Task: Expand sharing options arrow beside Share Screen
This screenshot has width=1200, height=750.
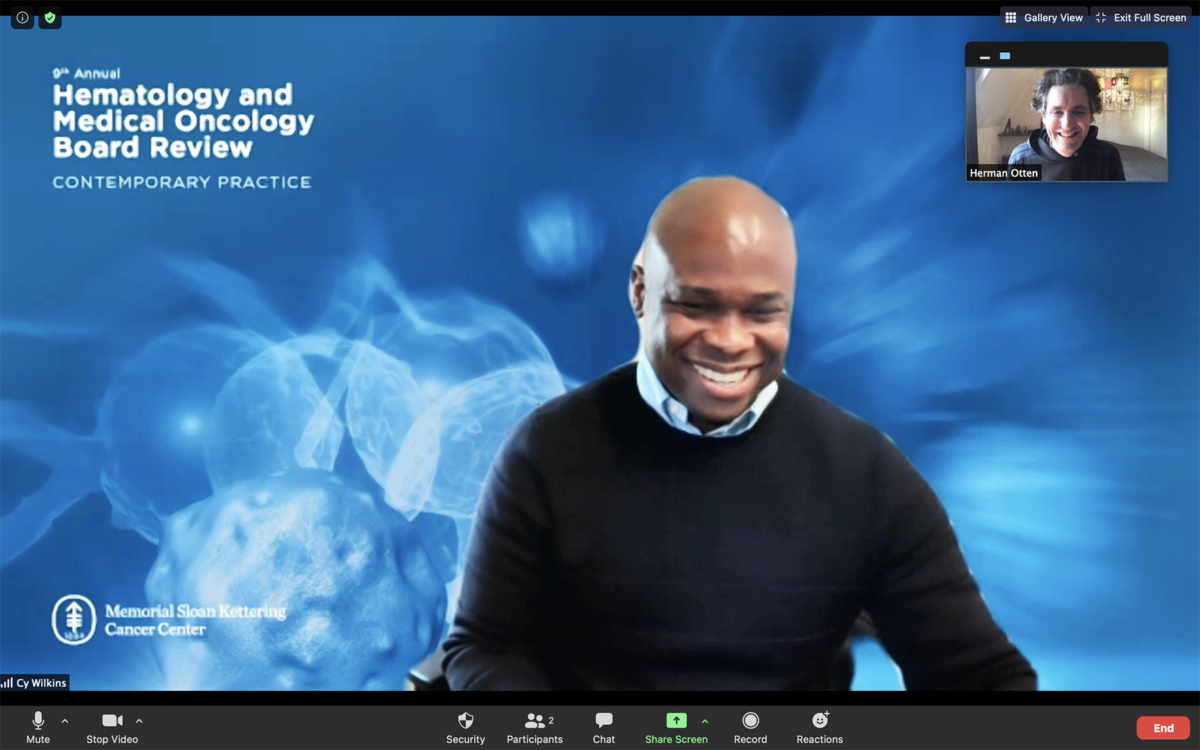Action: (x=705, y=721)
